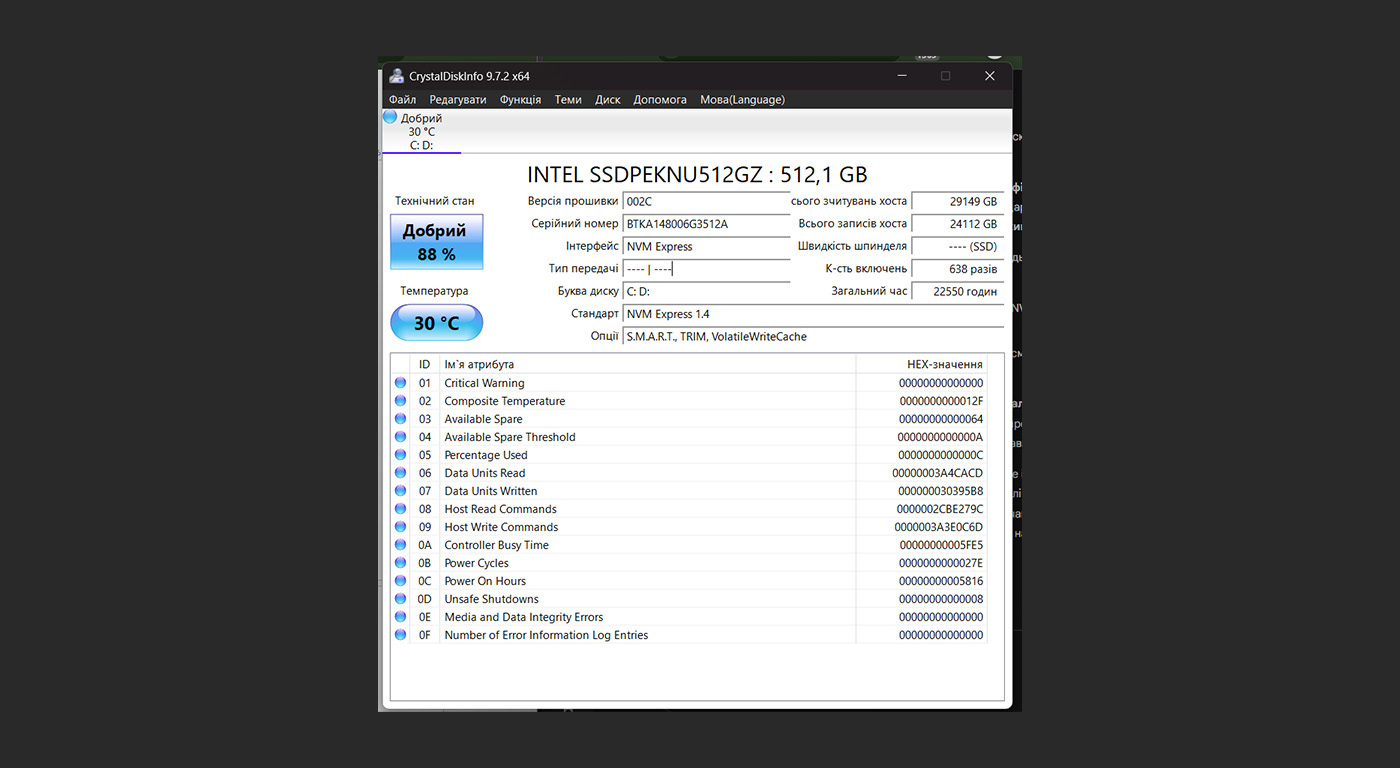Maximize the CrystalDiskInfo window

coord(945,76)
